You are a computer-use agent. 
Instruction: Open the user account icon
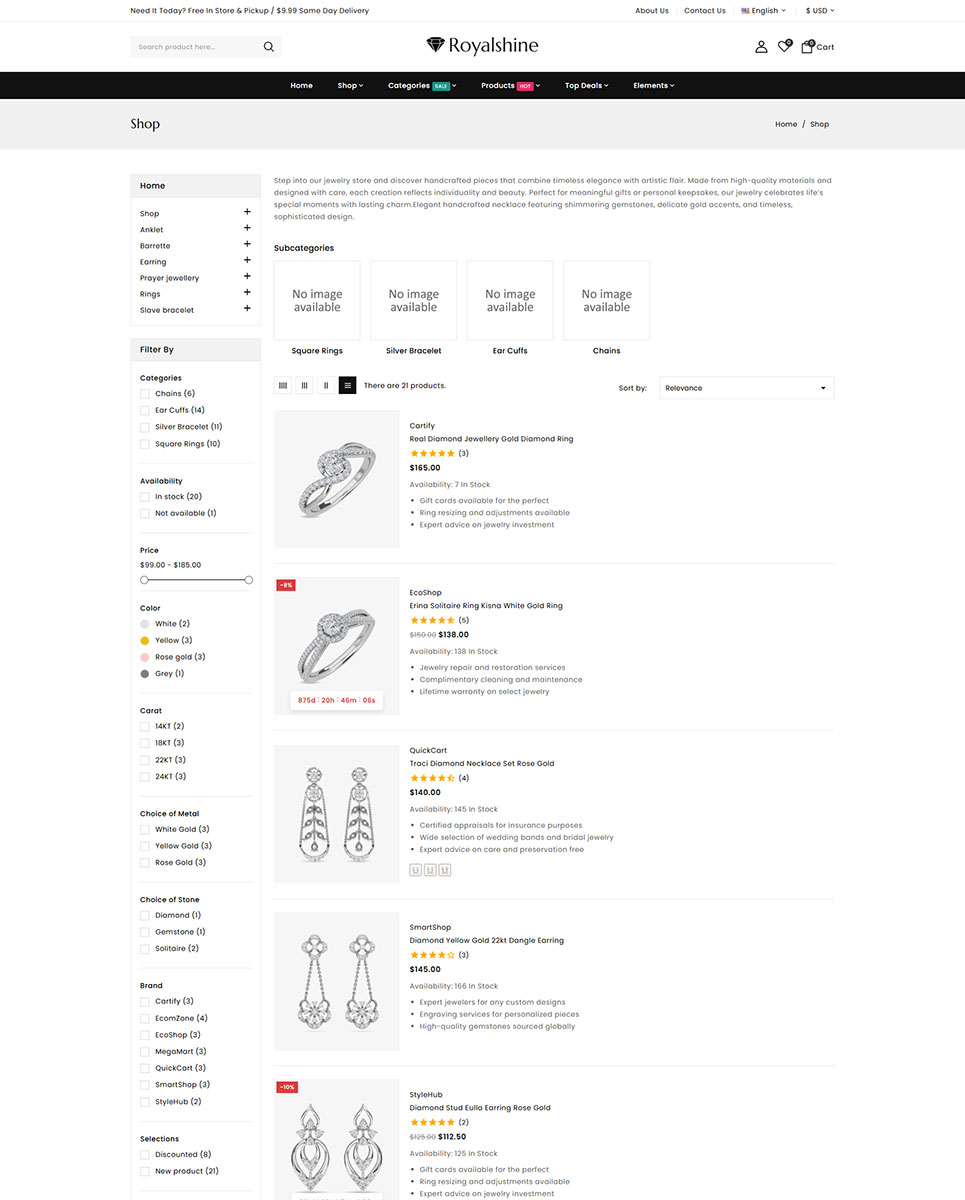click(761, 47)
